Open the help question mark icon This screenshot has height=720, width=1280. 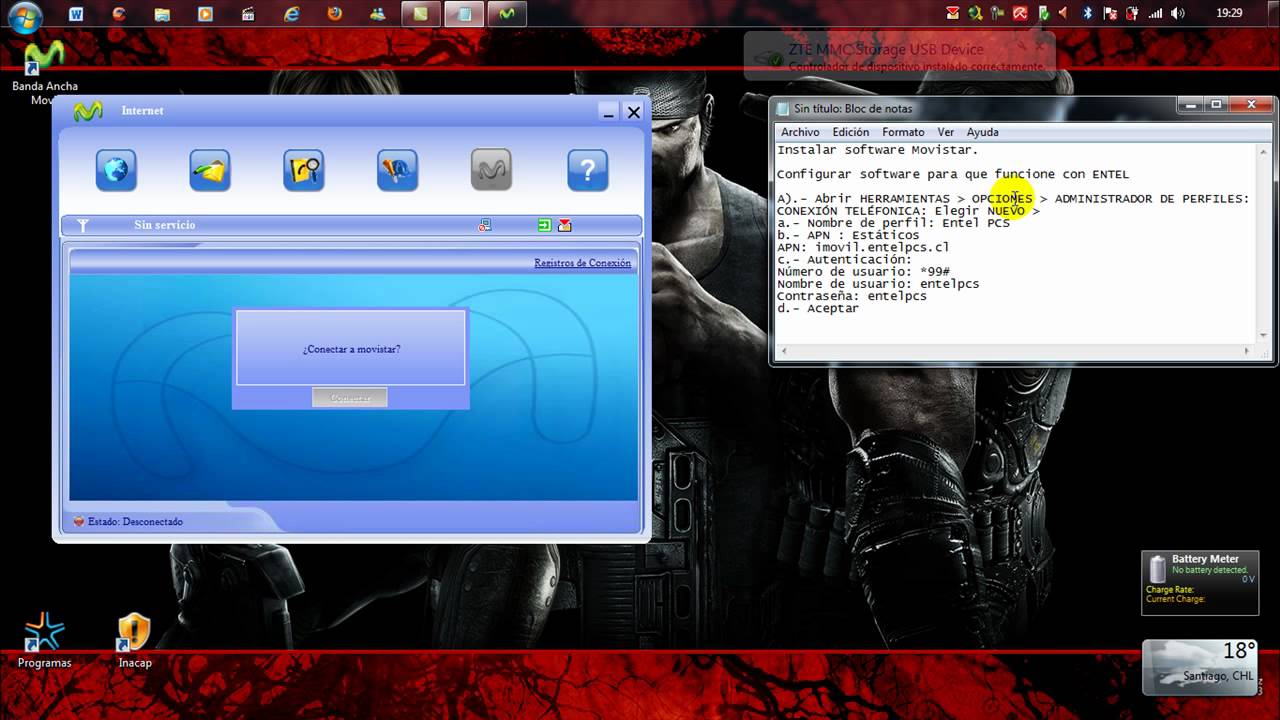(x=588, y=170)
